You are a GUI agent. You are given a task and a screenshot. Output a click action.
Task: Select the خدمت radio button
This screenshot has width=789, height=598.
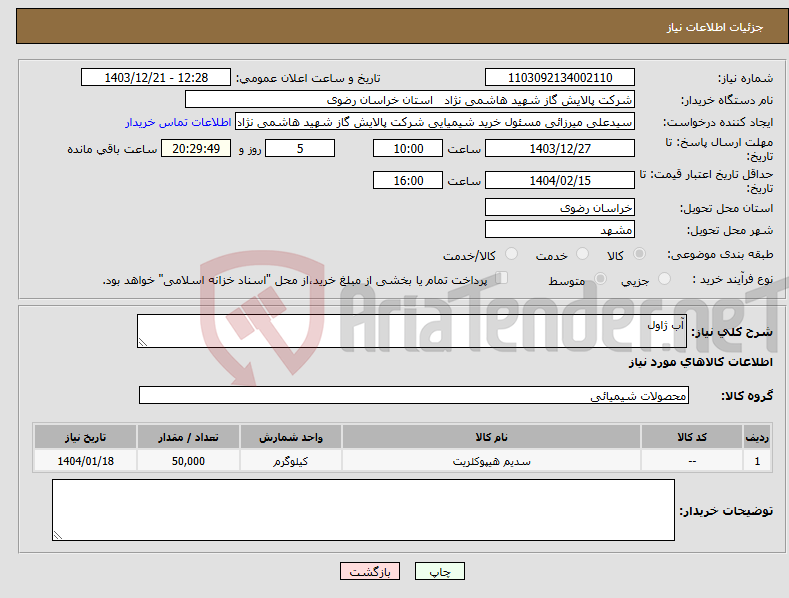(x=582, y=254)
